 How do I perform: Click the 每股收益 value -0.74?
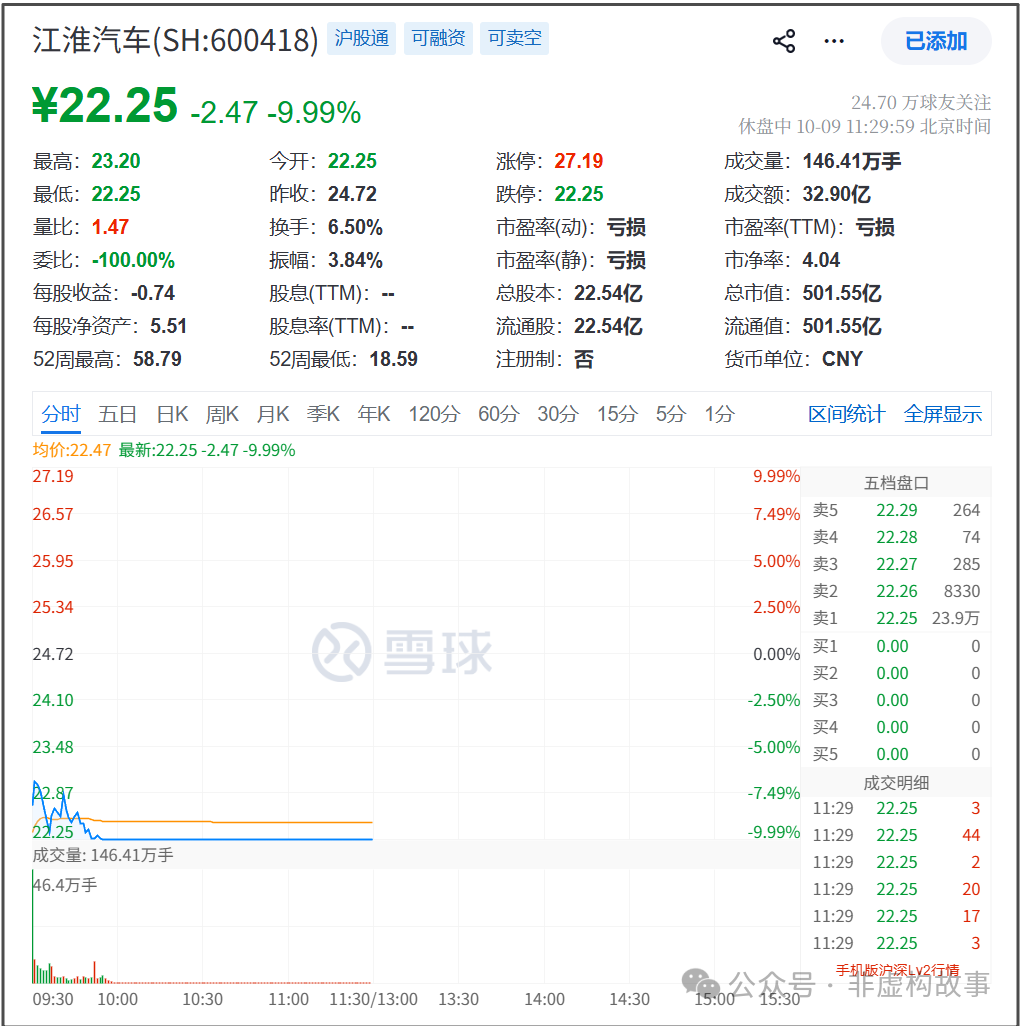click(153, 293)
